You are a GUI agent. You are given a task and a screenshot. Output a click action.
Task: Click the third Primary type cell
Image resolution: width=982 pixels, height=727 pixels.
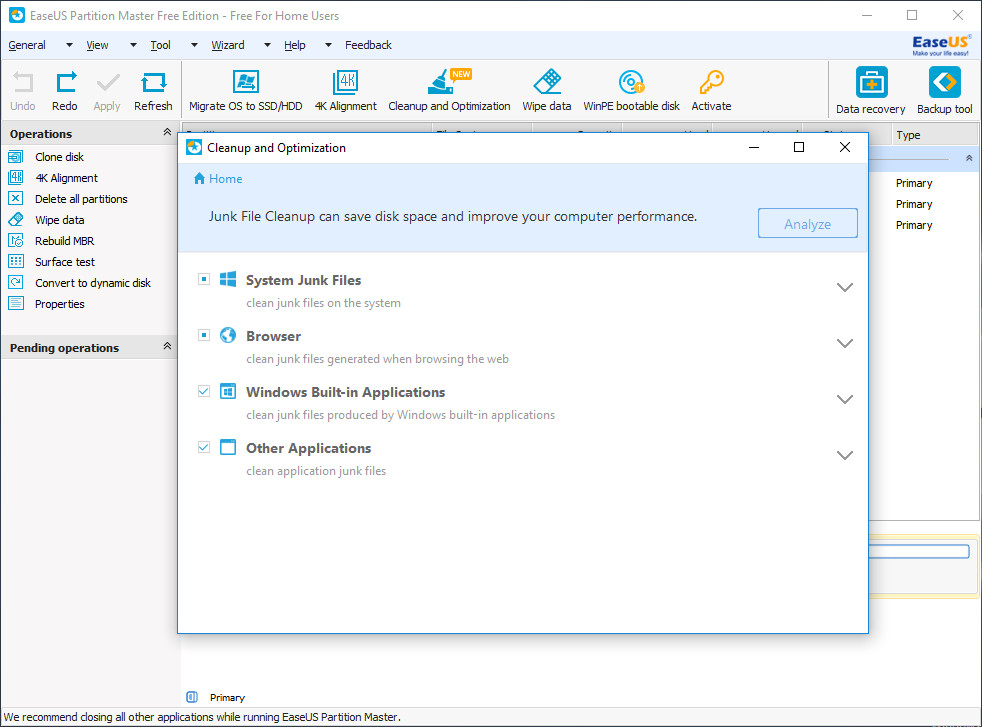pos(914,225)
